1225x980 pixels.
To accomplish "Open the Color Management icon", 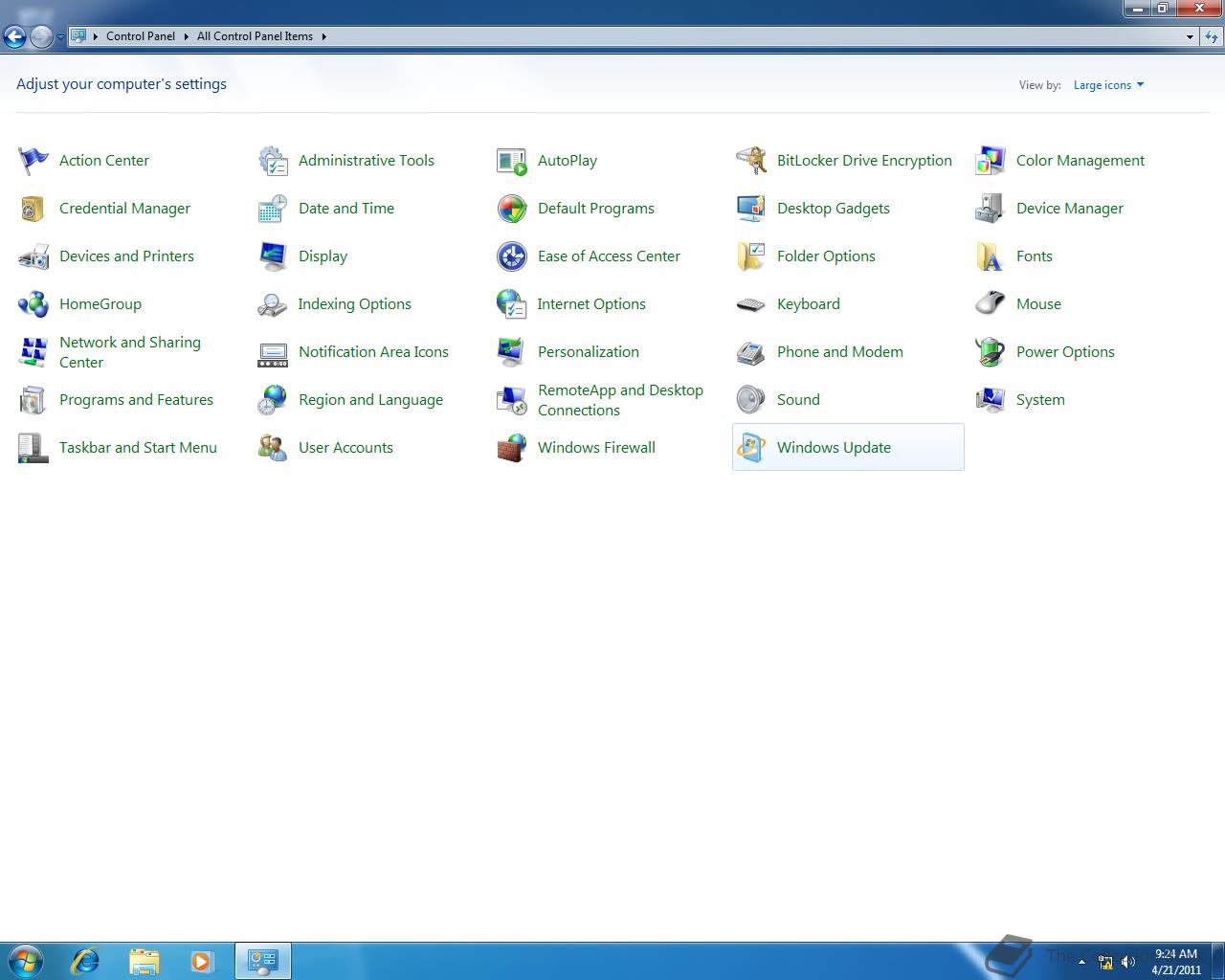I will point(991,161).
